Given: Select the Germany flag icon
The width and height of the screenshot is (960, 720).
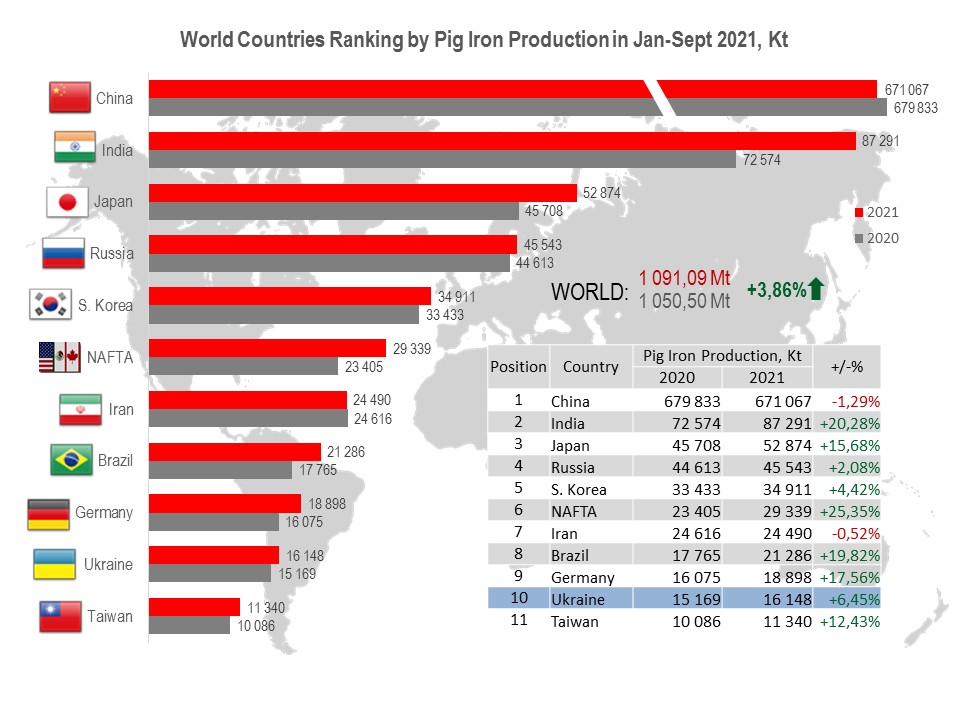Looking at the screenshot, I should coord(49,513).
